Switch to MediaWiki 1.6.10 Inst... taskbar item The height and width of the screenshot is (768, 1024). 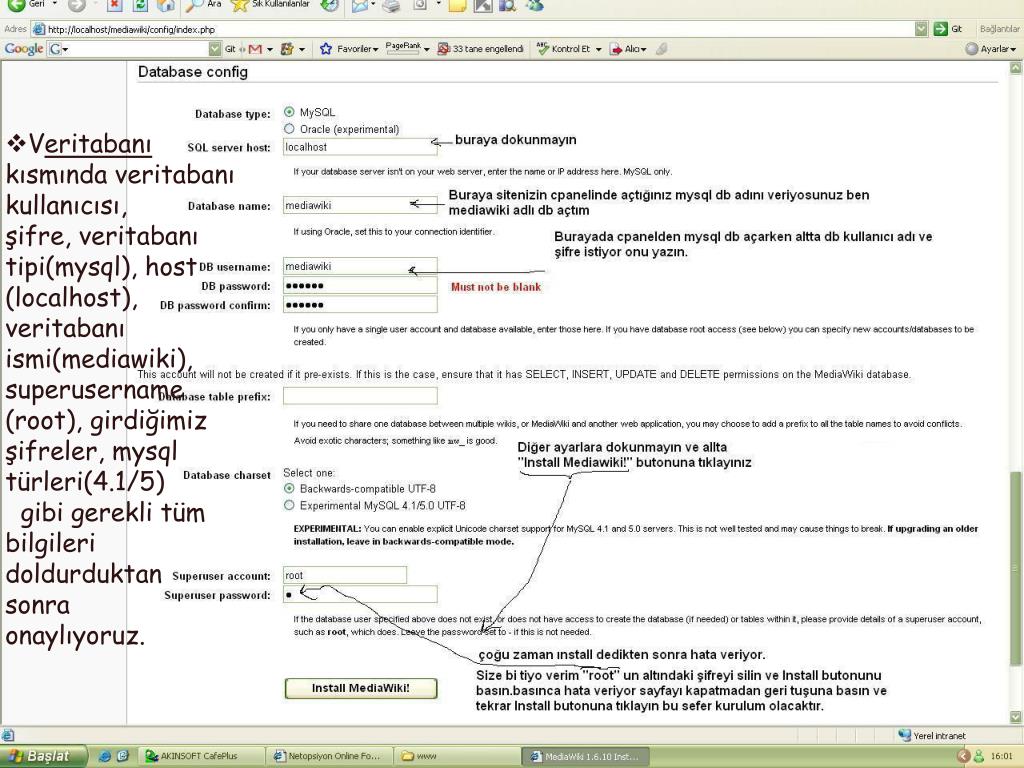[586, 756]
